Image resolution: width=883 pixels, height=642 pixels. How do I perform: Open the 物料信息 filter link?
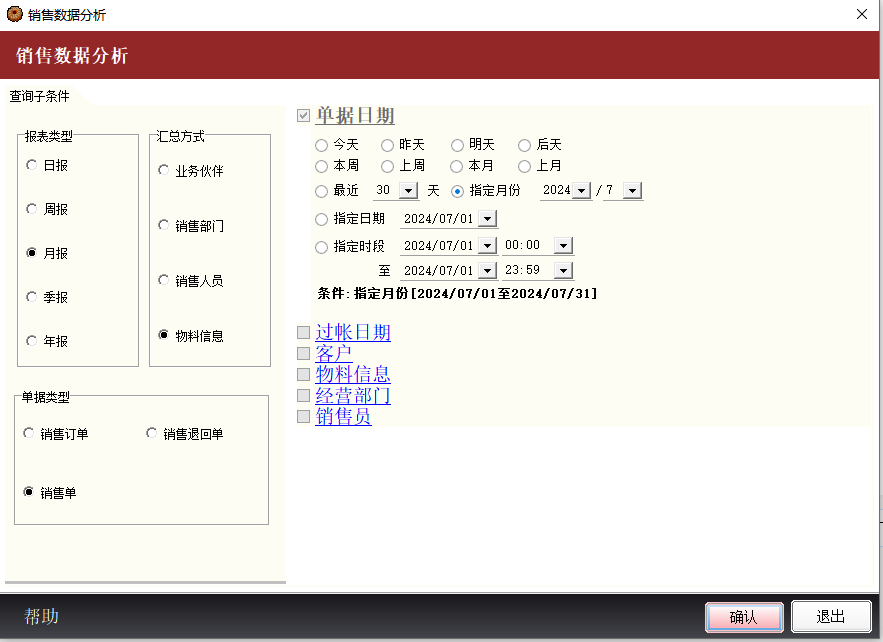(x=353, y=374)
